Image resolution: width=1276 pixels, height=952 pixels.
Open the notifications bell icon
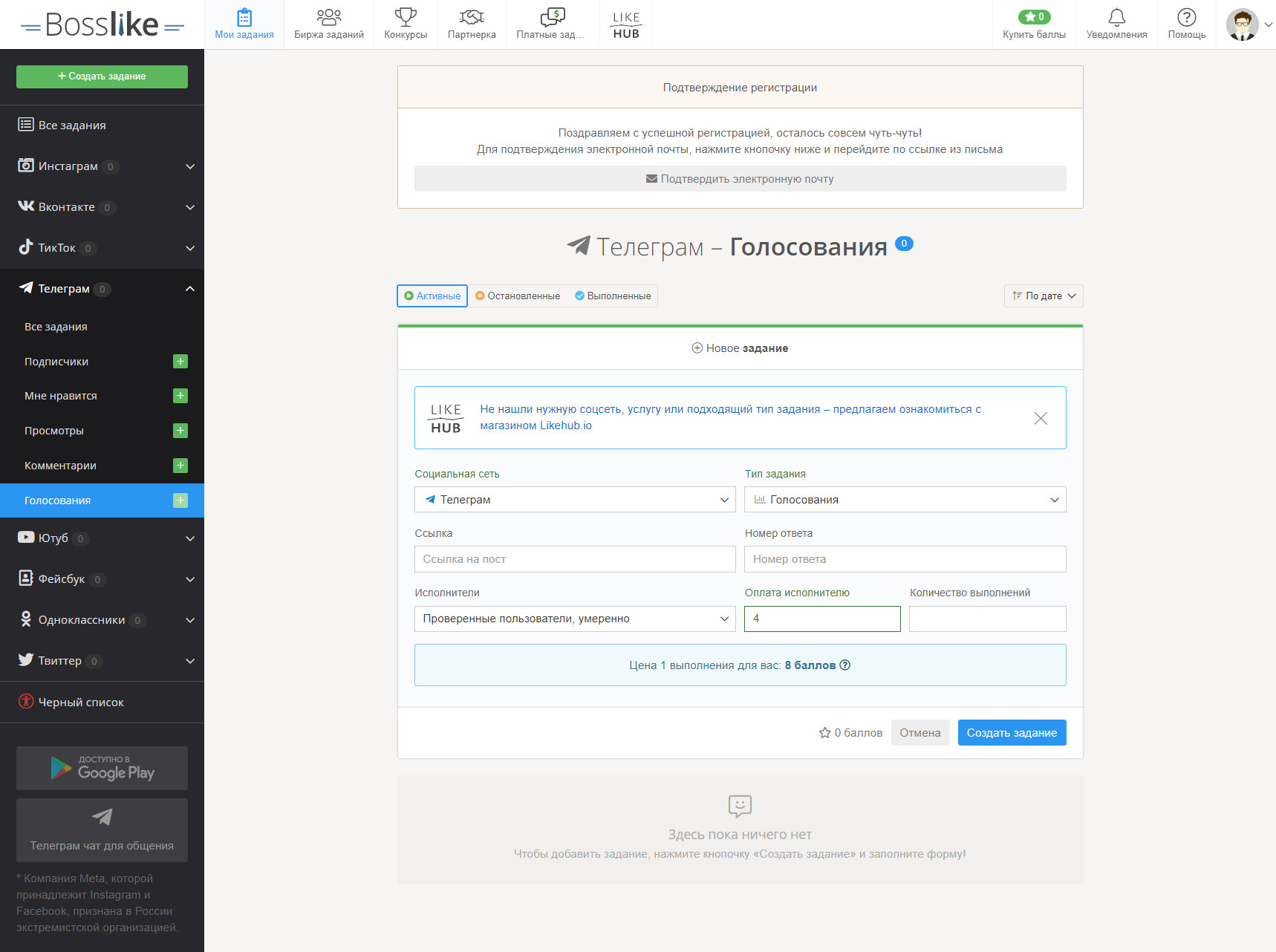(1116, 17)
